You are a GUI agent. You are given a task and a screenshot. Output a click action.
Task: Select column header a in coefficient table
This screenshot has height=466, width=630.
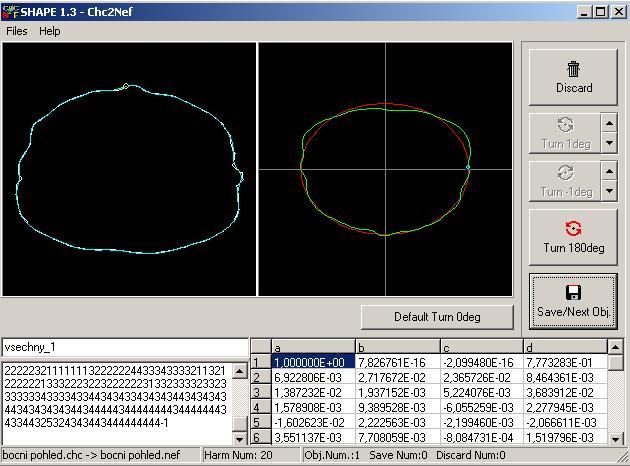(313, 347)
